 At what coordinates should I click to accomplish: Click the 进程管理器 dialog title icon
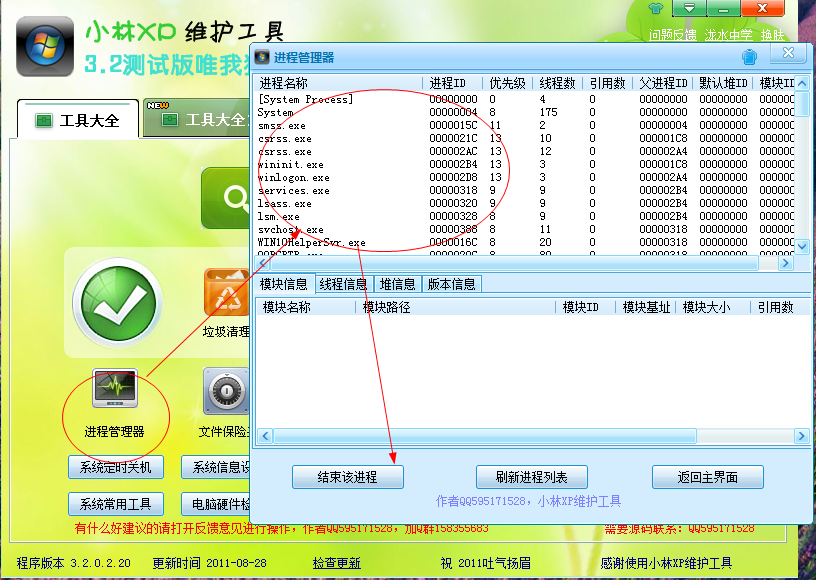pos(262,57)
